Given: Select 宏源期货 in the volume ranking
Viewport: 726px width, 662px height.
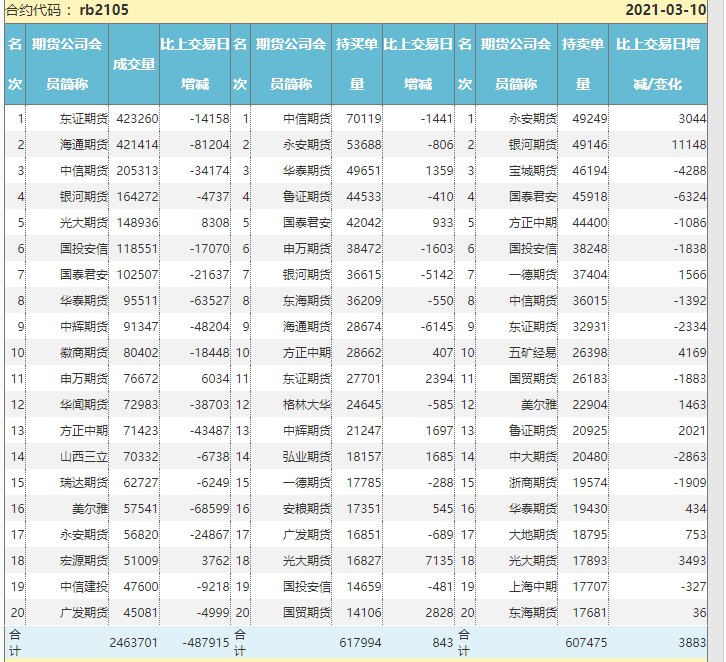Looking at the screenshot, I should tap(84, 561).
